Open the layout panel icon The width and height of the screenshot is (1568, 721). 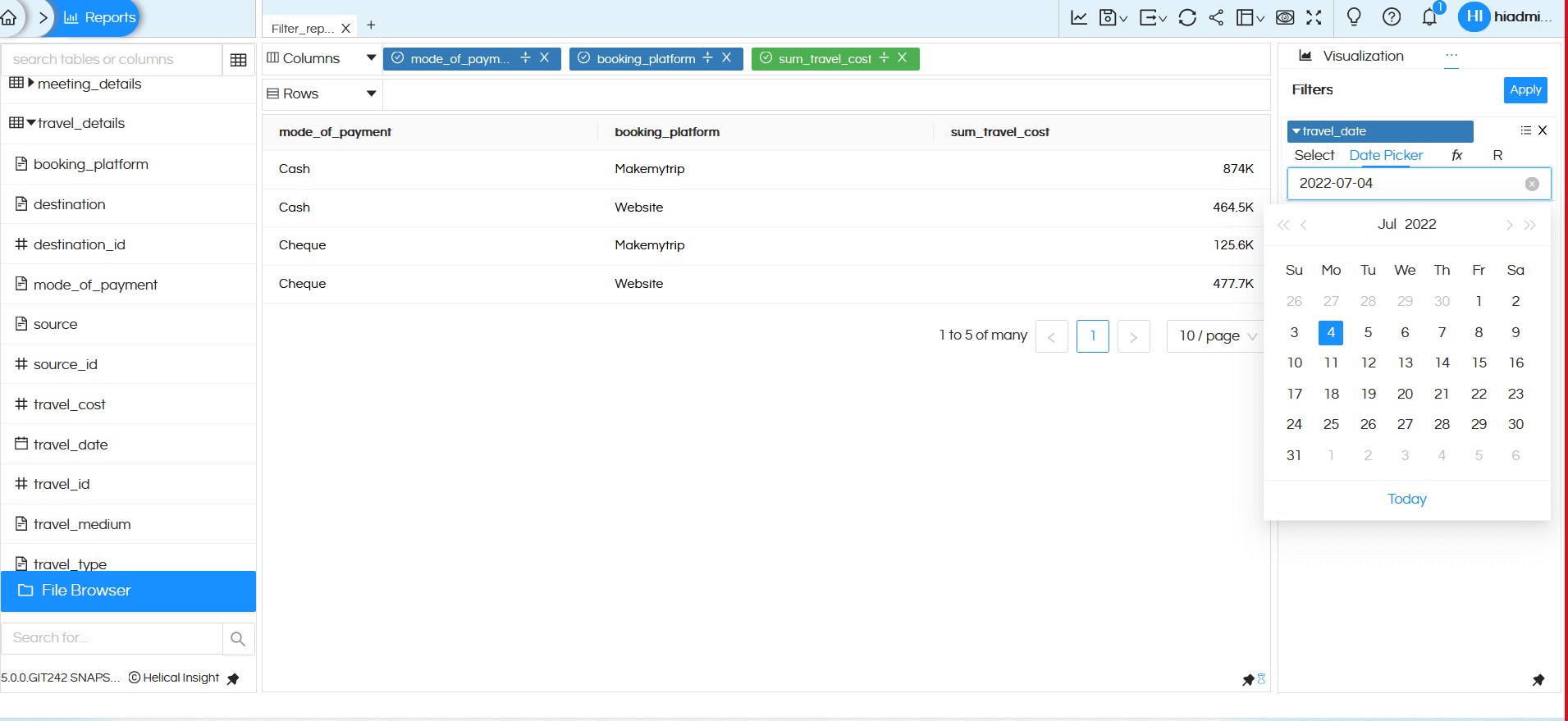pos(1250,17)
